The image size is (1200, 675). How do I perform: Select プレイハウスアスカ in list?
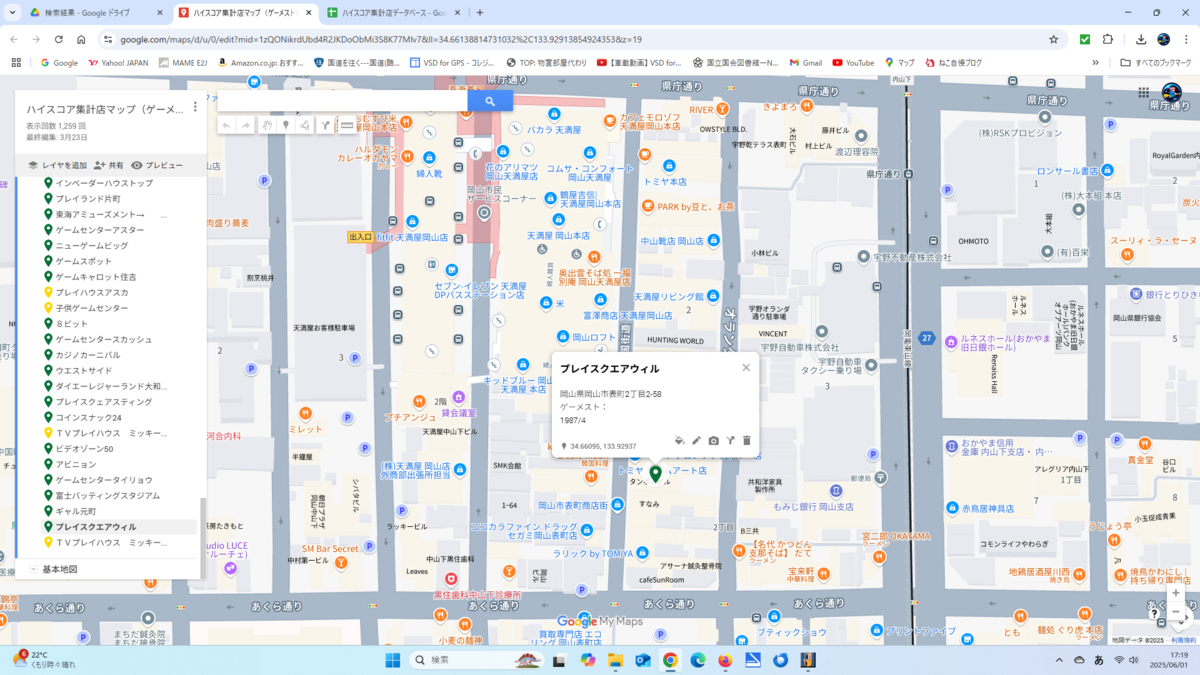coord(92,293)
